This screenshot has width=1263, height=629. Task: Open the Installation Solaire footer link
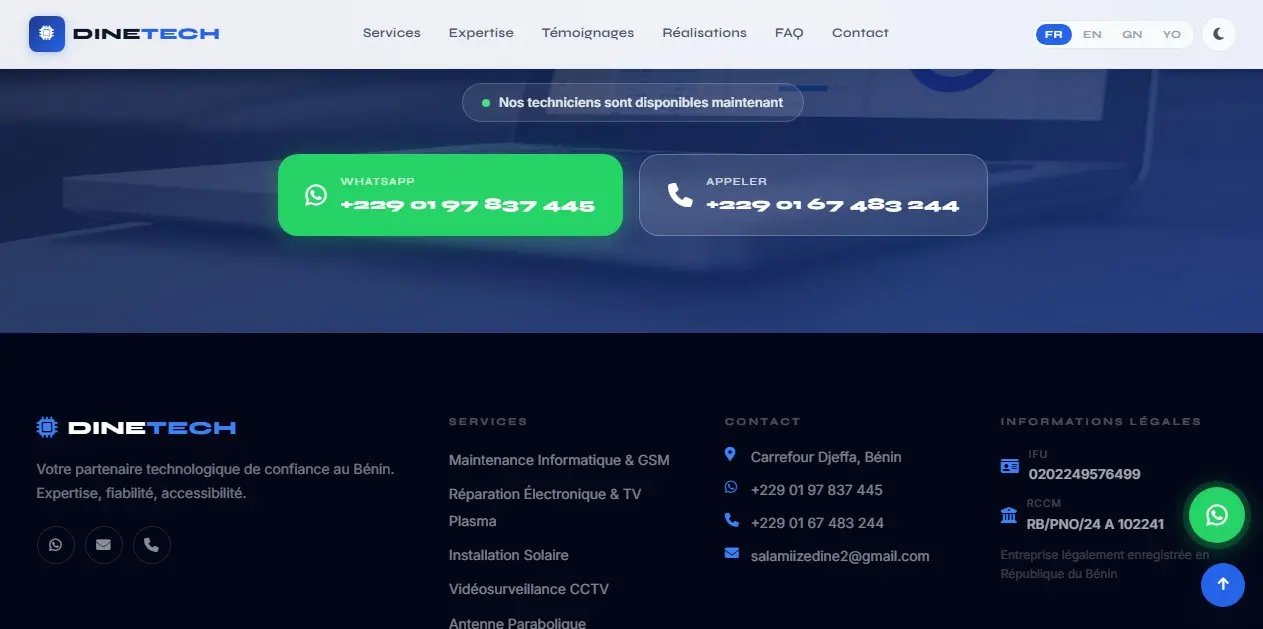pos(508,555)
